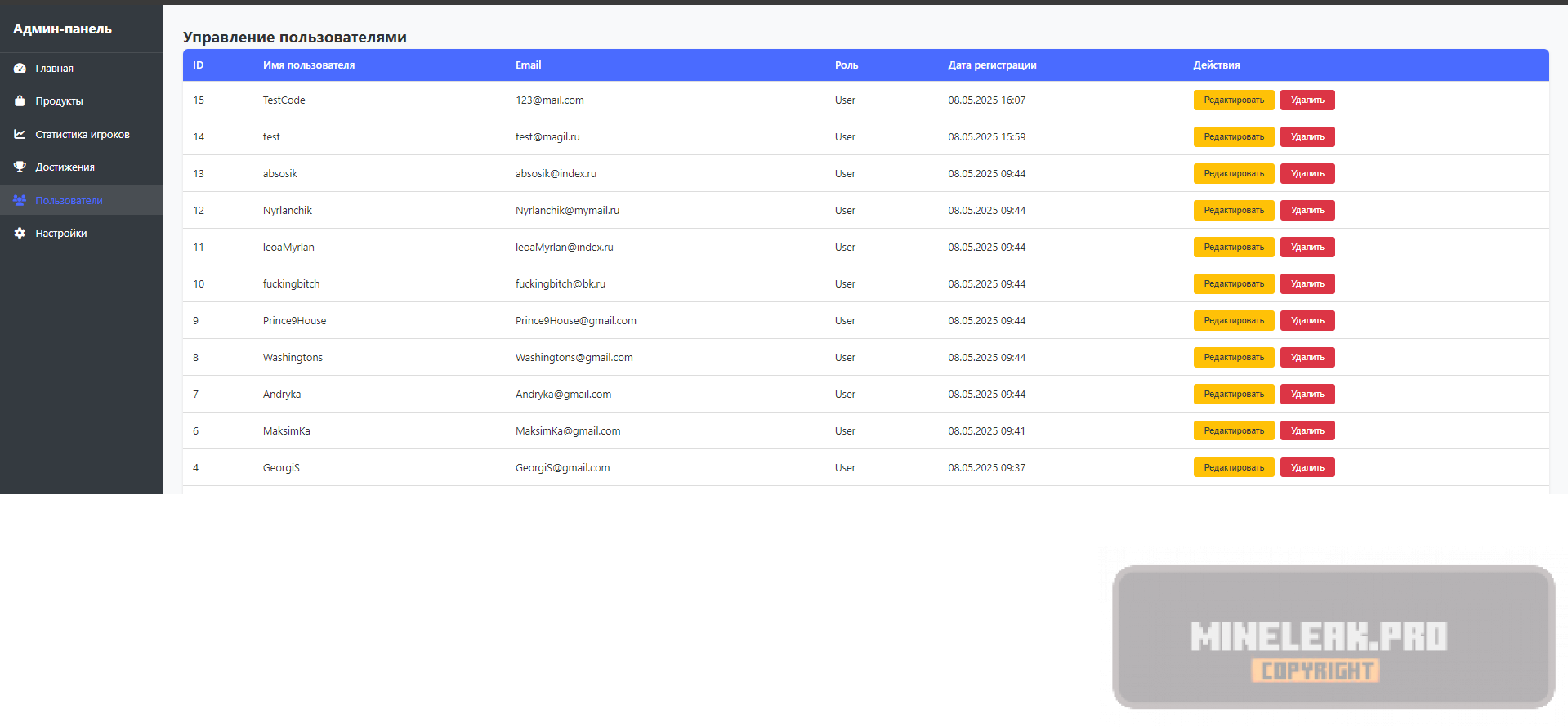Edit the absosik user row
This screenshot has height=727, width=1568.
1234,173
